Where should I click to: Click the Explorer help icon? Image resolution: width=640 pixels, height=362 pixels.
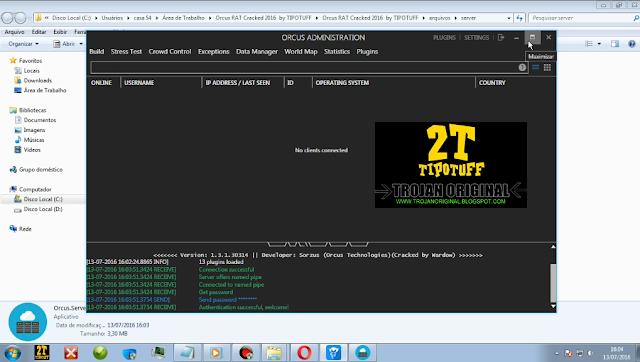tap(631, 44)
